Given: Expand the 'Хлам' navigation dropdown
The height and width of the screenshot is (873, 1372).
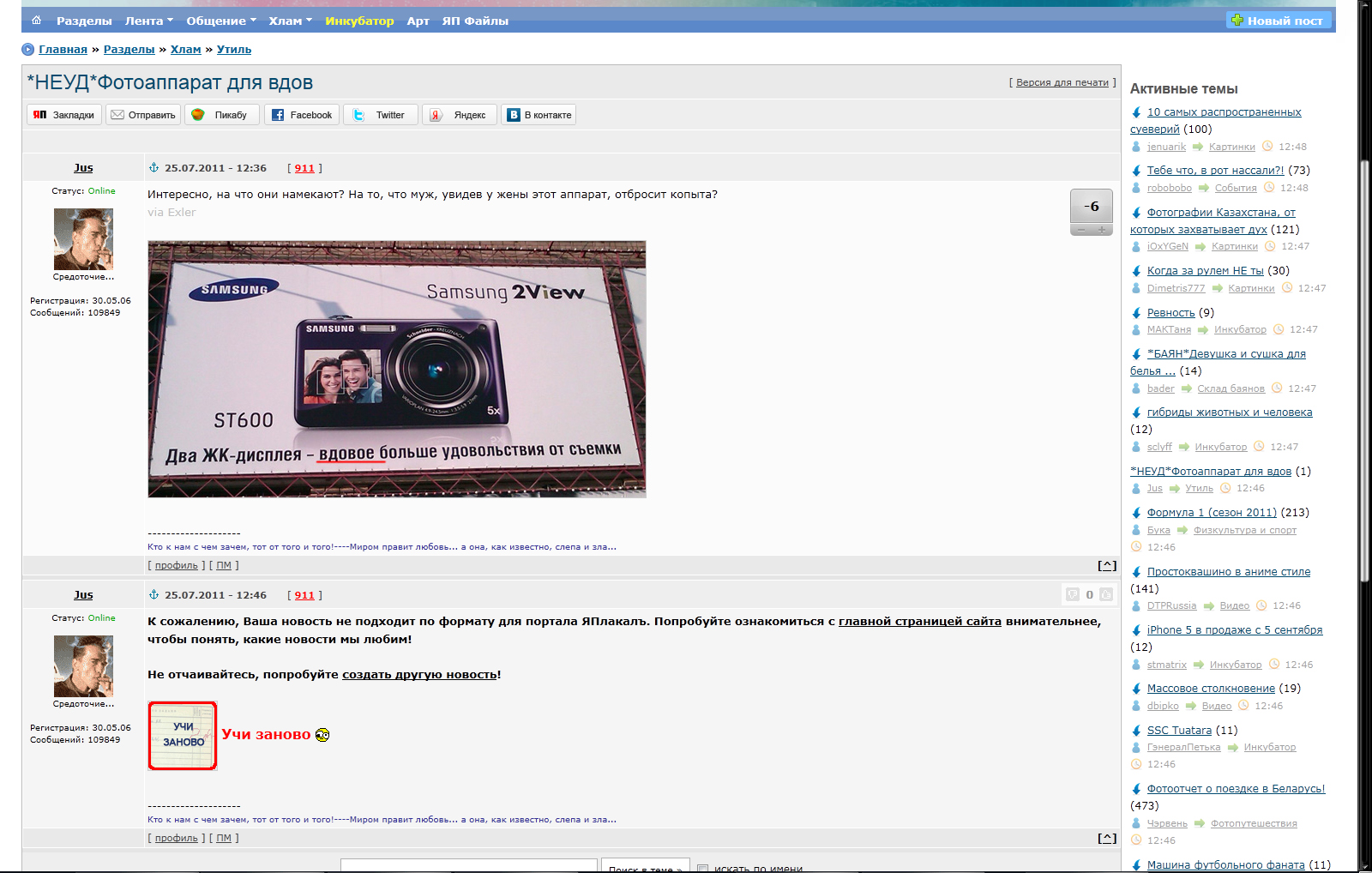Looking at the screenshot, I should tap(290, 21).
